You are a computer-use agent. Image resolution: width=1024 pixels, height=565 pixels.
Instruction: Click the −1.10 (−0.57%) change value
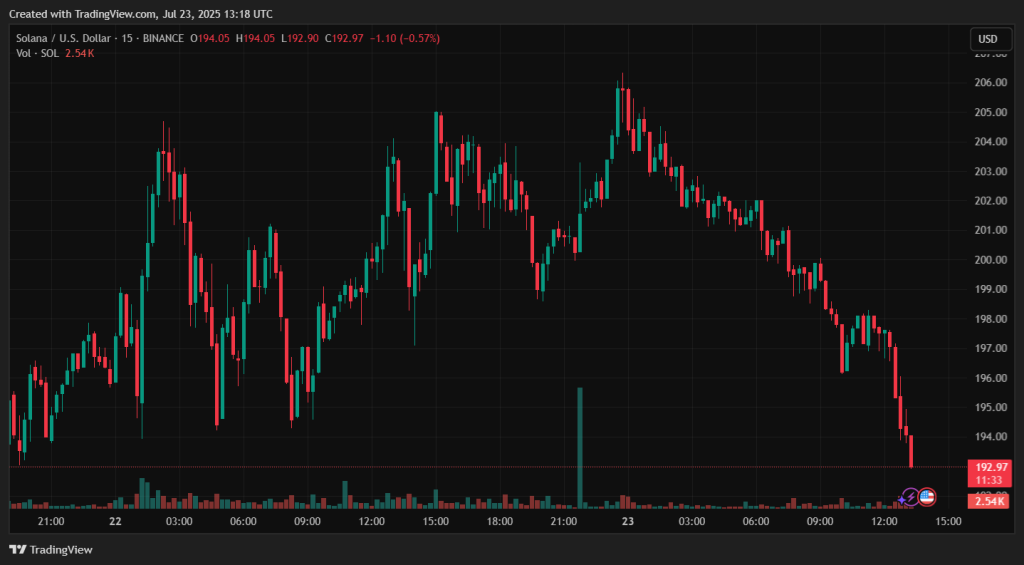pos(405,38)
